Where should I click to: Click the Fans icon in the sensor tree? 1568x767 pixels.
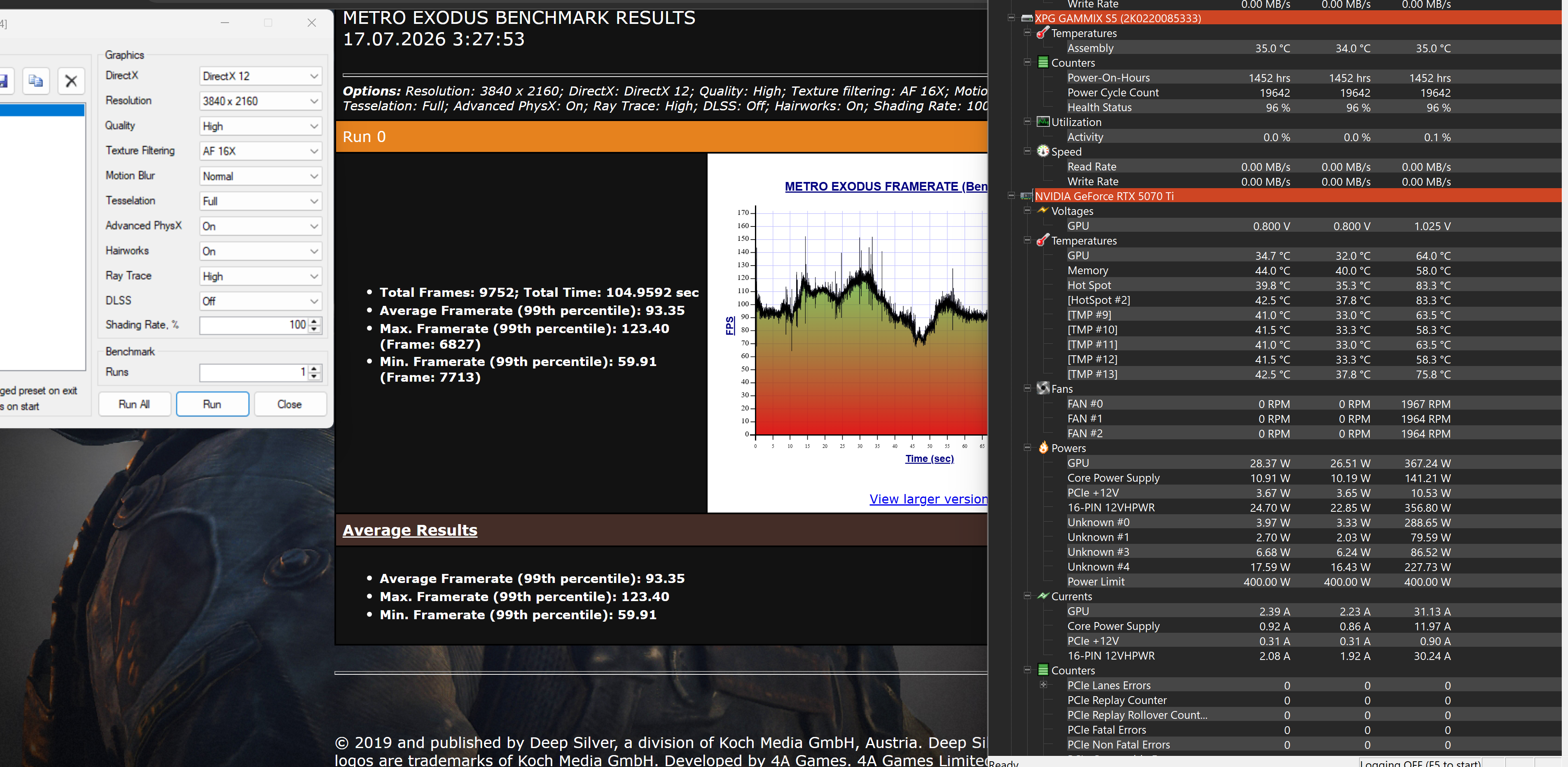(x=1043, y=389)
